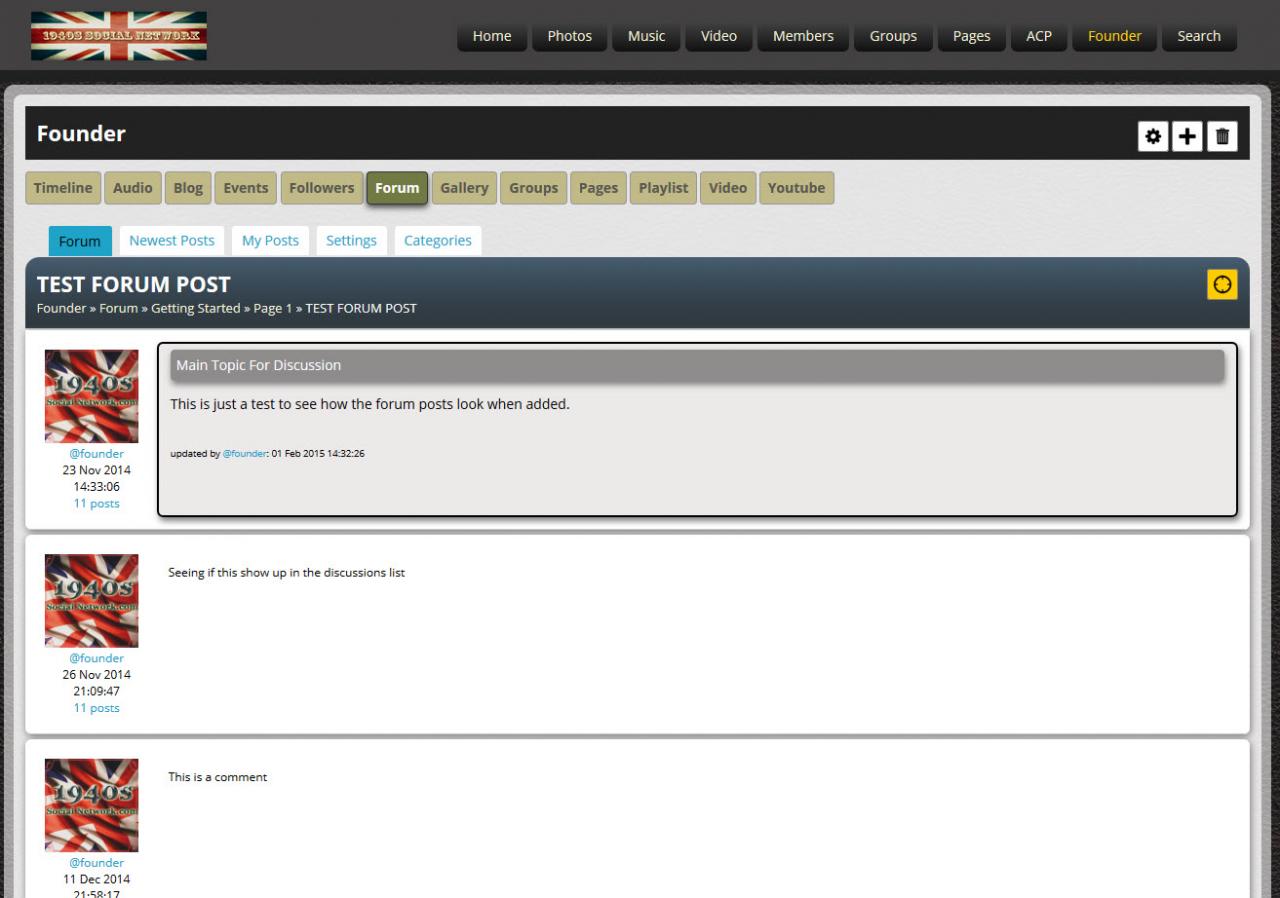1280x898 pixels.
Task: Click the plus icon in Founder header
Action: 1187,137
